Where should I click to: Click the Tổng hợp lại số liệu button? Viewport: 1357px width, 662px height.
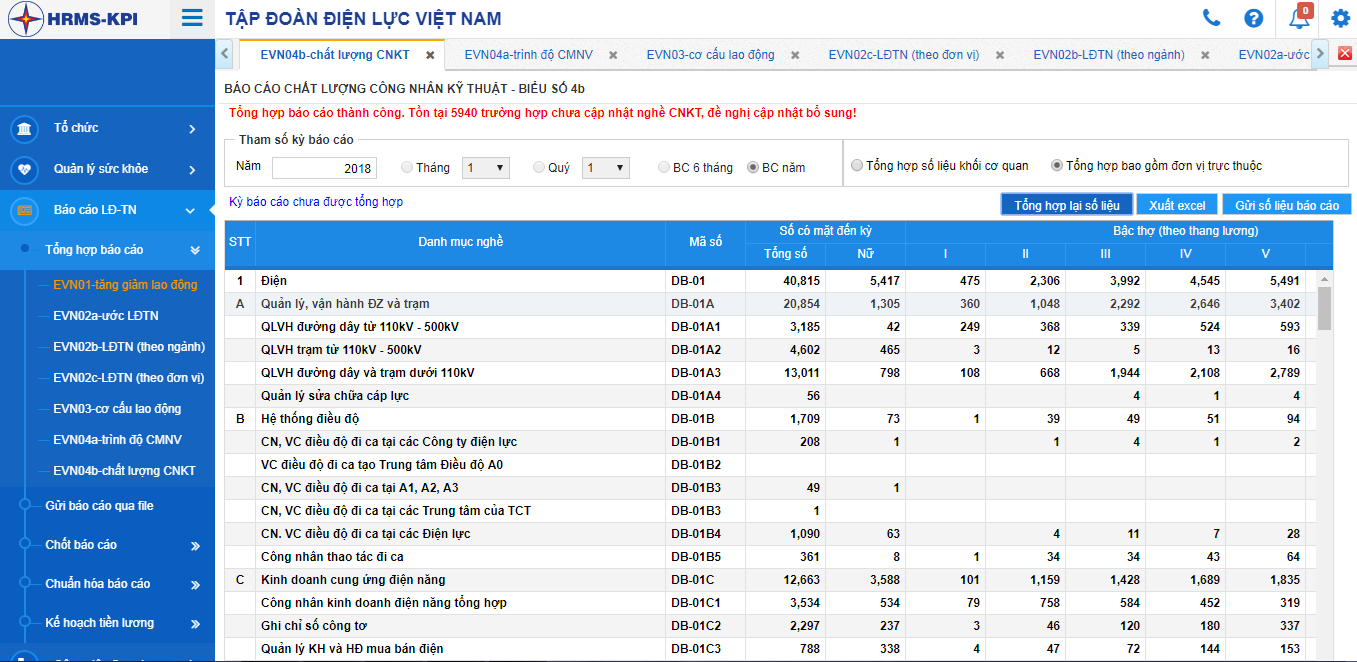1066,205
